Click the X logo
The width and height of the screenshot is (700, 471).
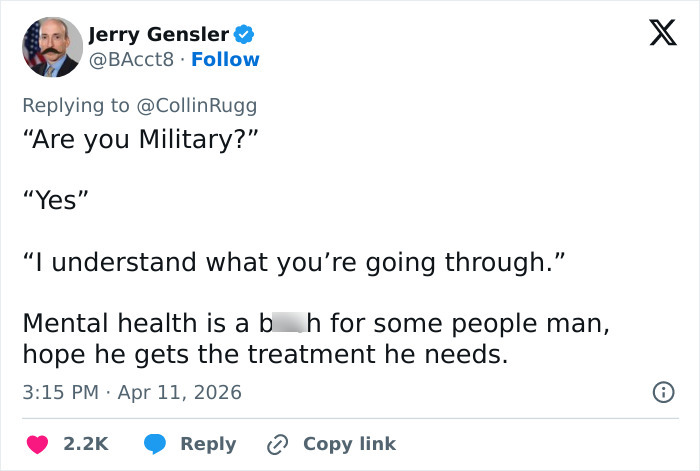point(655,36)
